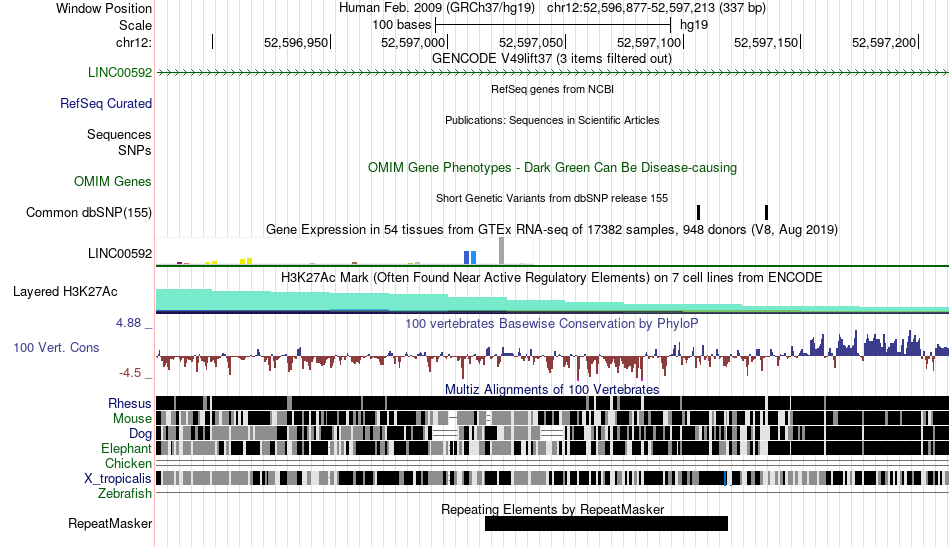Click the Multiz Alignments of 100 Vertebrates title
The image size is (950, 547).
pyautogui.click(x=552, y=390)
